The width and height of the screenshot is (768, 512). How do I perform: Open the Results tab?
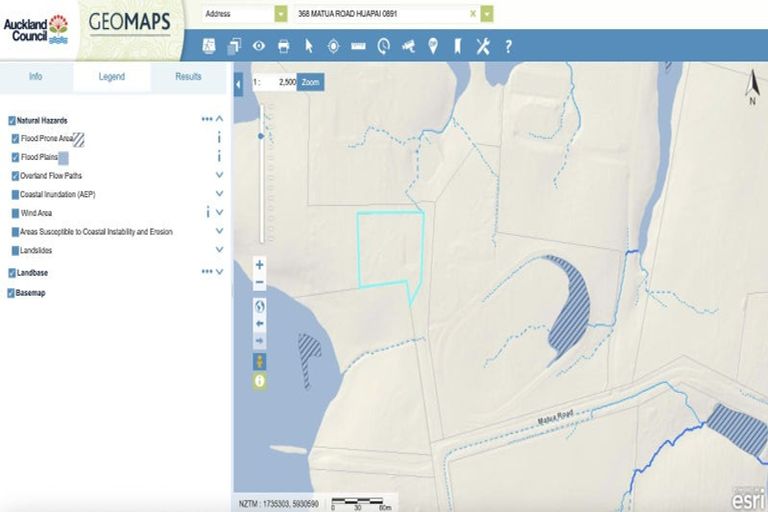click(x=188, y=77)
